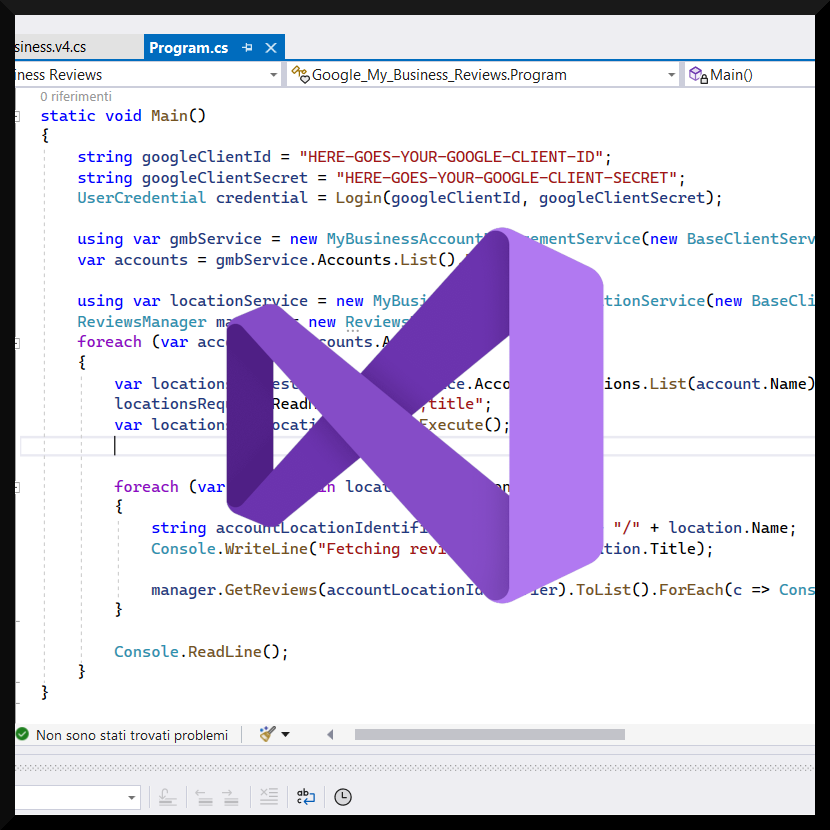Click the Main() method cube icon
The image size is (830, 830).
(x=696, y=74)
